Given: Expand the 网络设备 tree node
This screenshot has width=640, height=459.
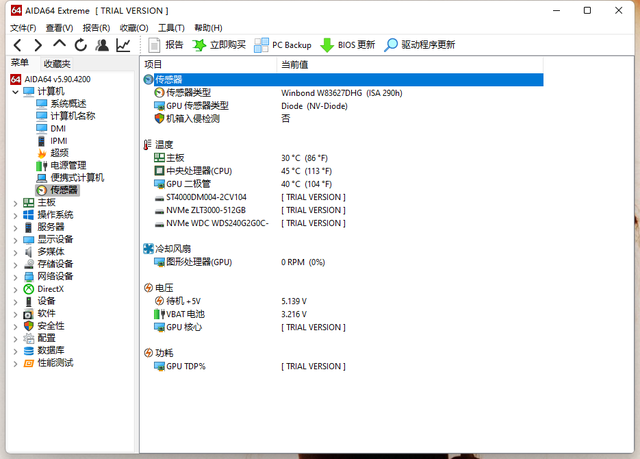Looking at the screenshot, I should coord(15,277).
